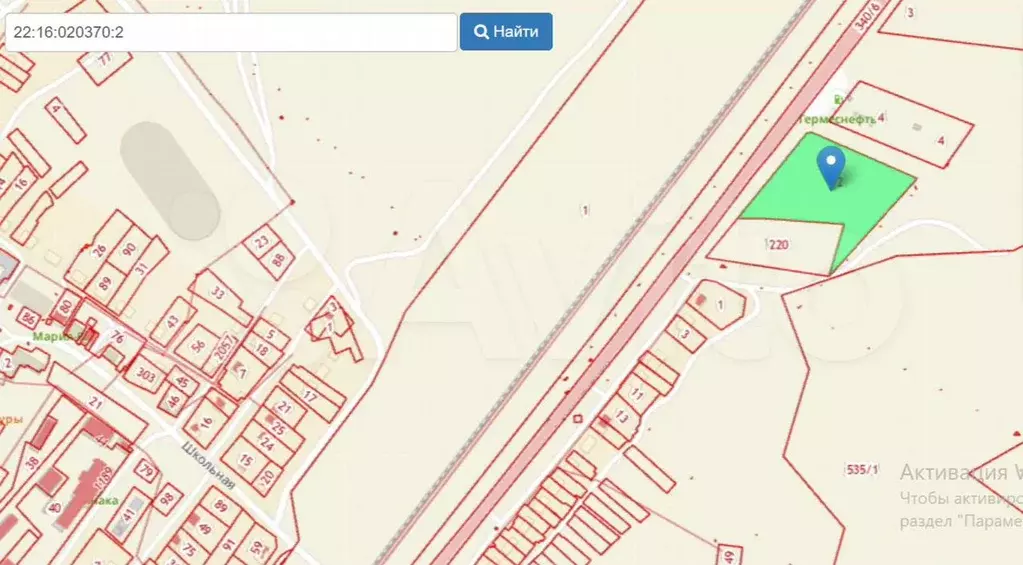The image size is (1023, 565).
Task: Select parcel labeled 90
Action: pos(129,250)
